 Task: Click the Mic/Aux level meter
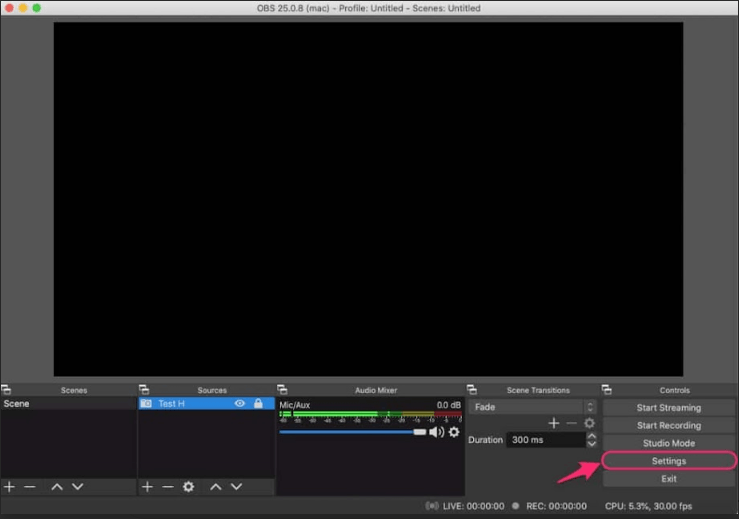[x=370, y=414]
